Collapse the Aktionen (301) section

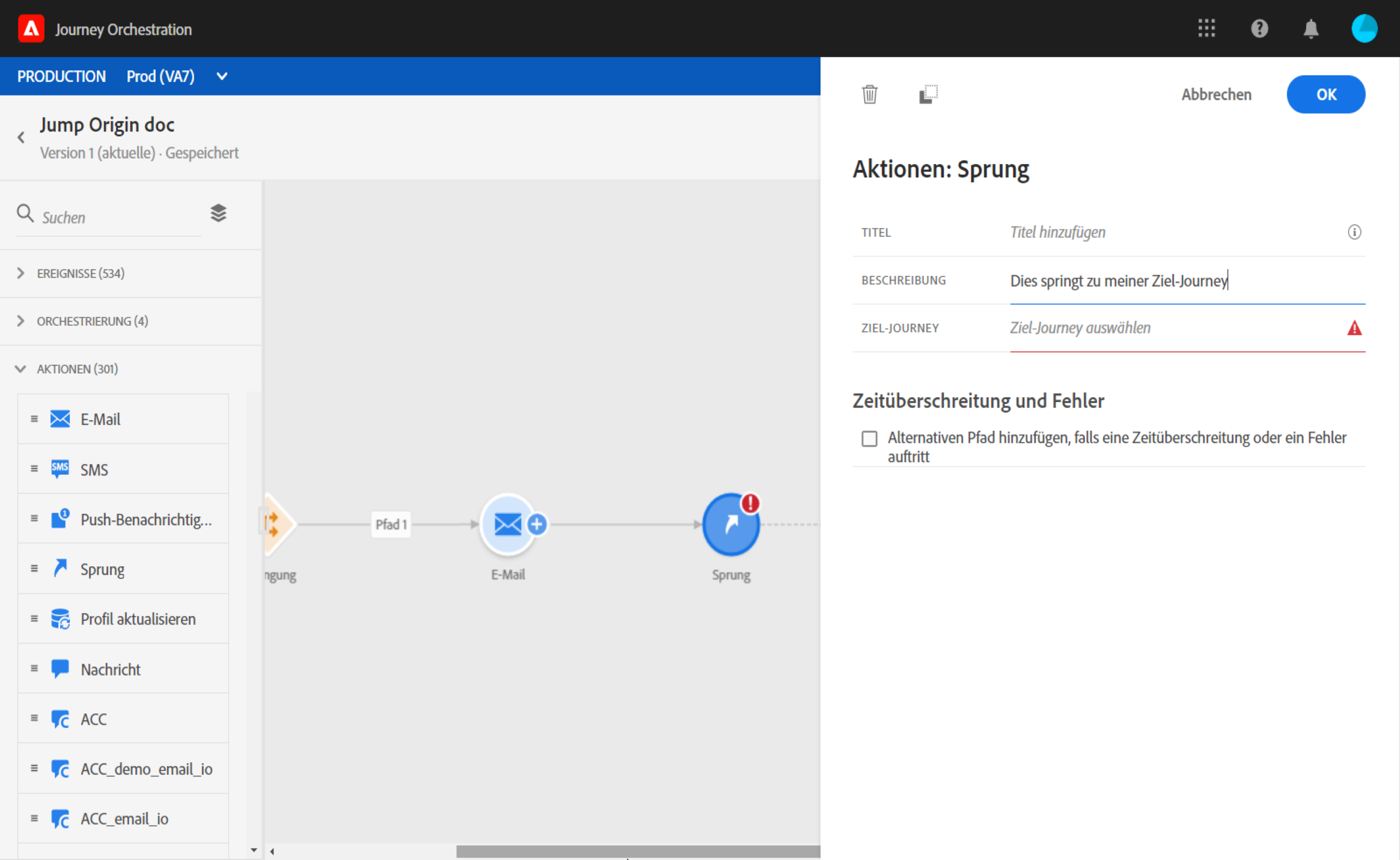tap(20, 369)
